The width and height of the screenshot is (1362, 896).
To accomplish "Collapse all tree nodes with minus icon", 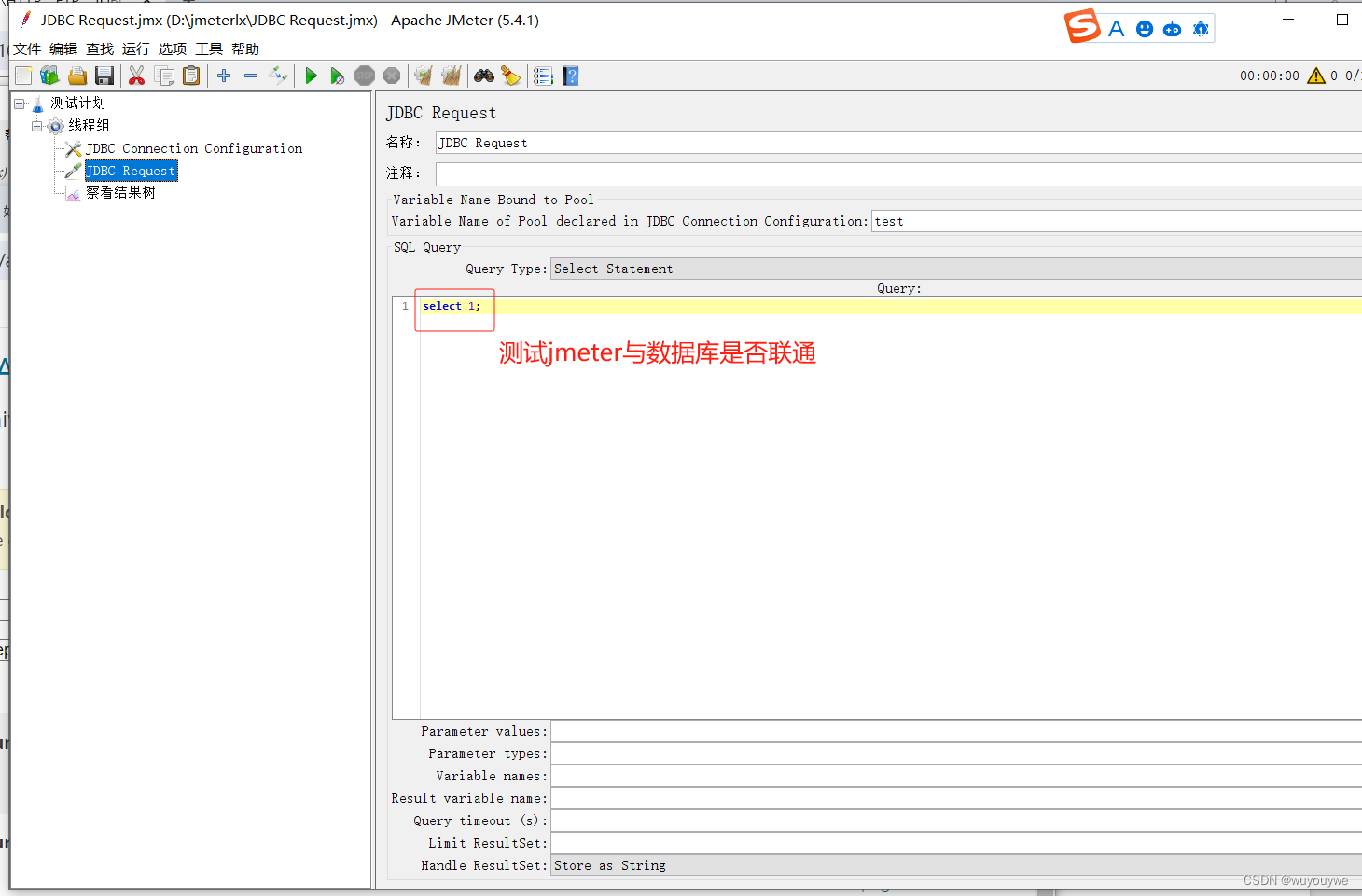I will [250, 76].
